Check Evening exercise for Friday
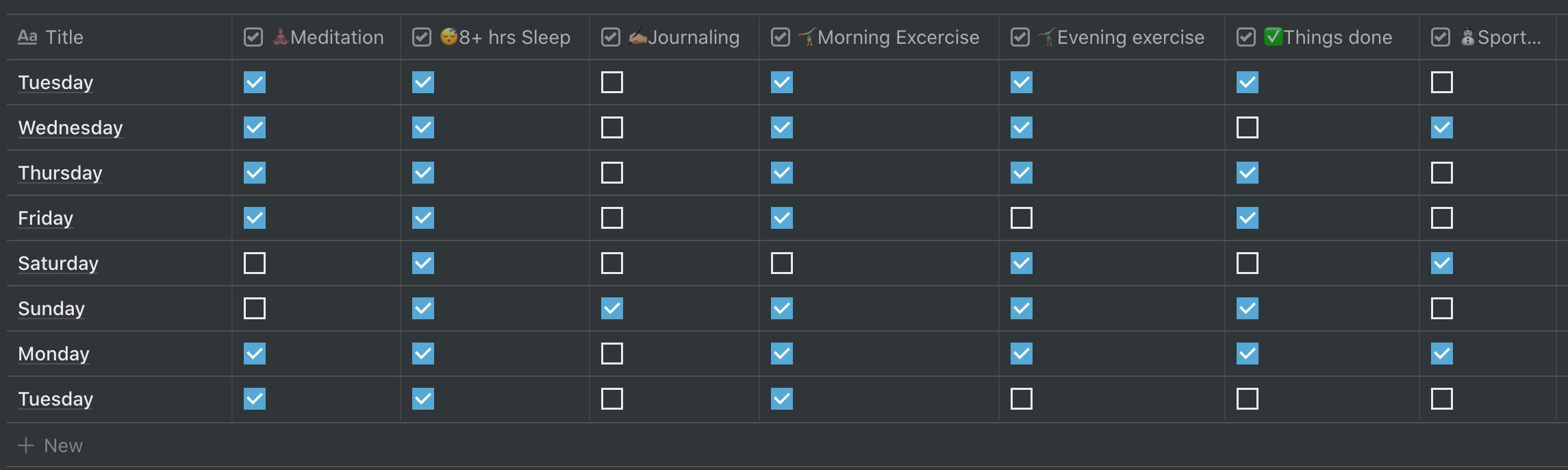Viewport: 1568px width, 470px height. click(x=1022, y=218)
